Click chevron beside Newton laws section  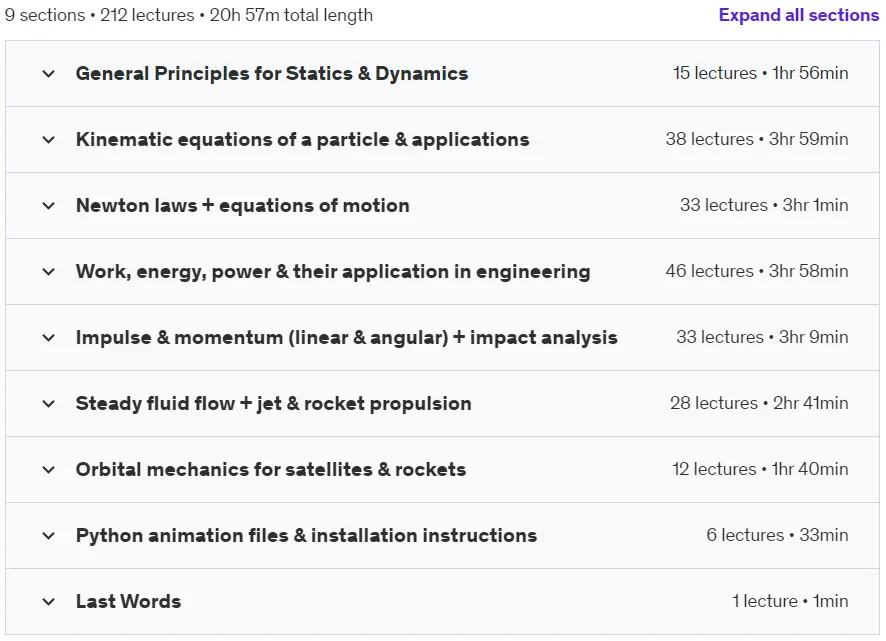(x=49, y=206)
